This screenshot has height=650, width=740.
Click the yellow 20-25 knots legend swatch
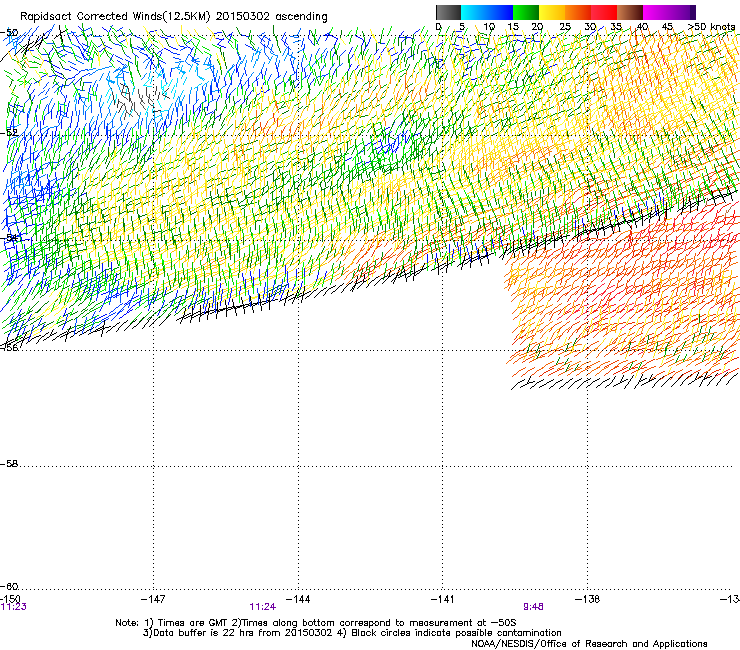point(552,12)
